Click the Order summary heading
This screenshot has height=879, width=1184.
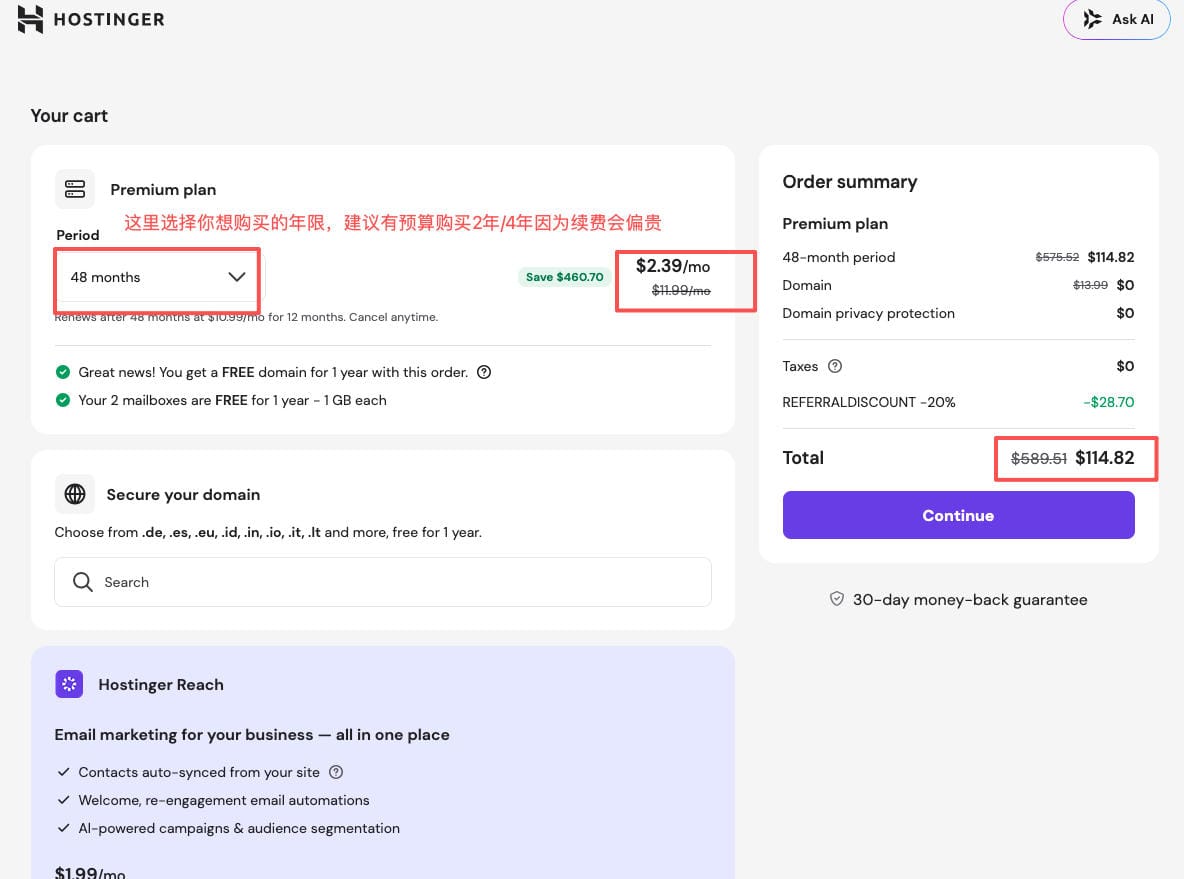849,182
